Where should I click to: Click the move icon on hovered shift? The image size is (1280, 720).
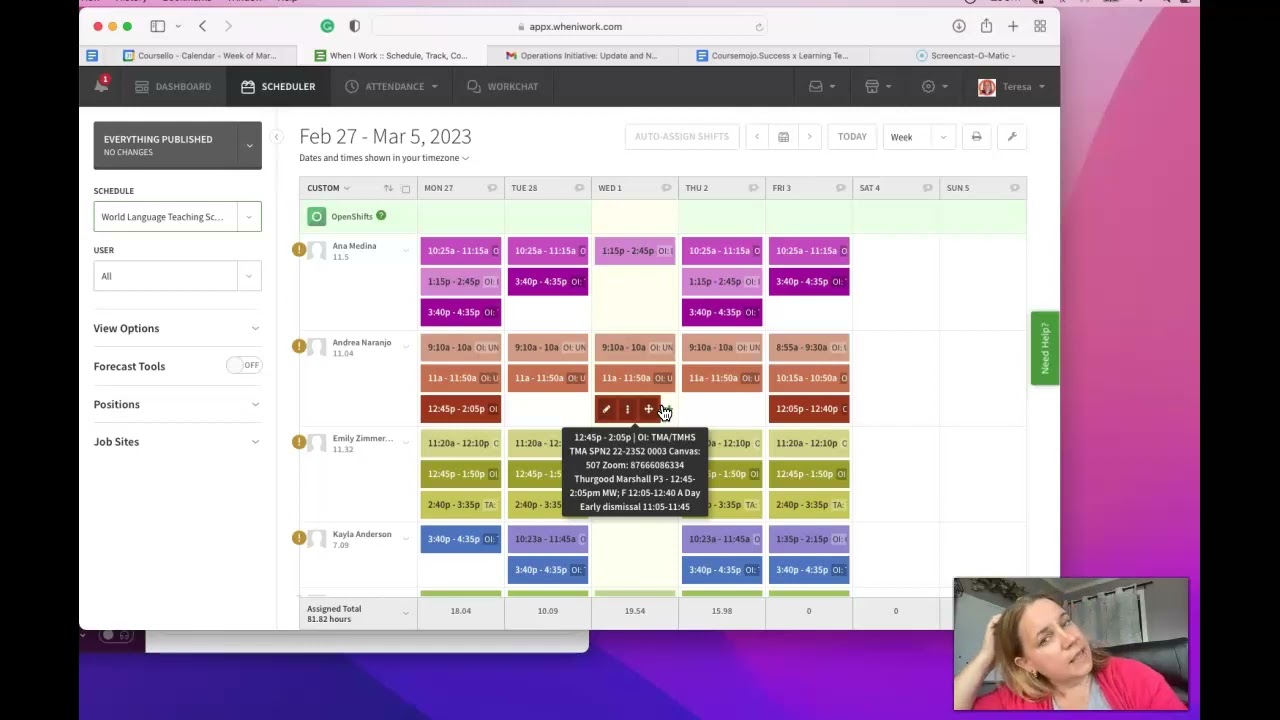[648, 409]
